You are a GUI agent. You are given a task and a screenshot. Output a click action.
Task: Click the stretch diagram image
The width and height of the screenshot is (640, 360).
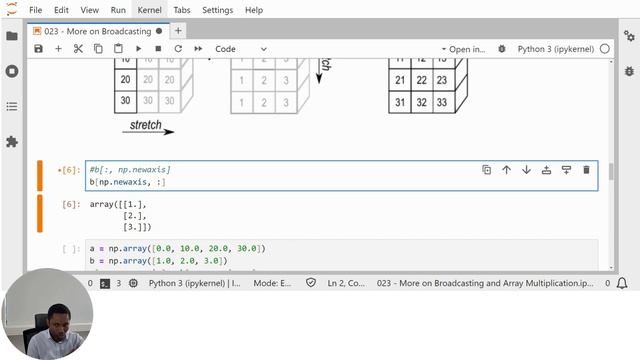(291, 98)
